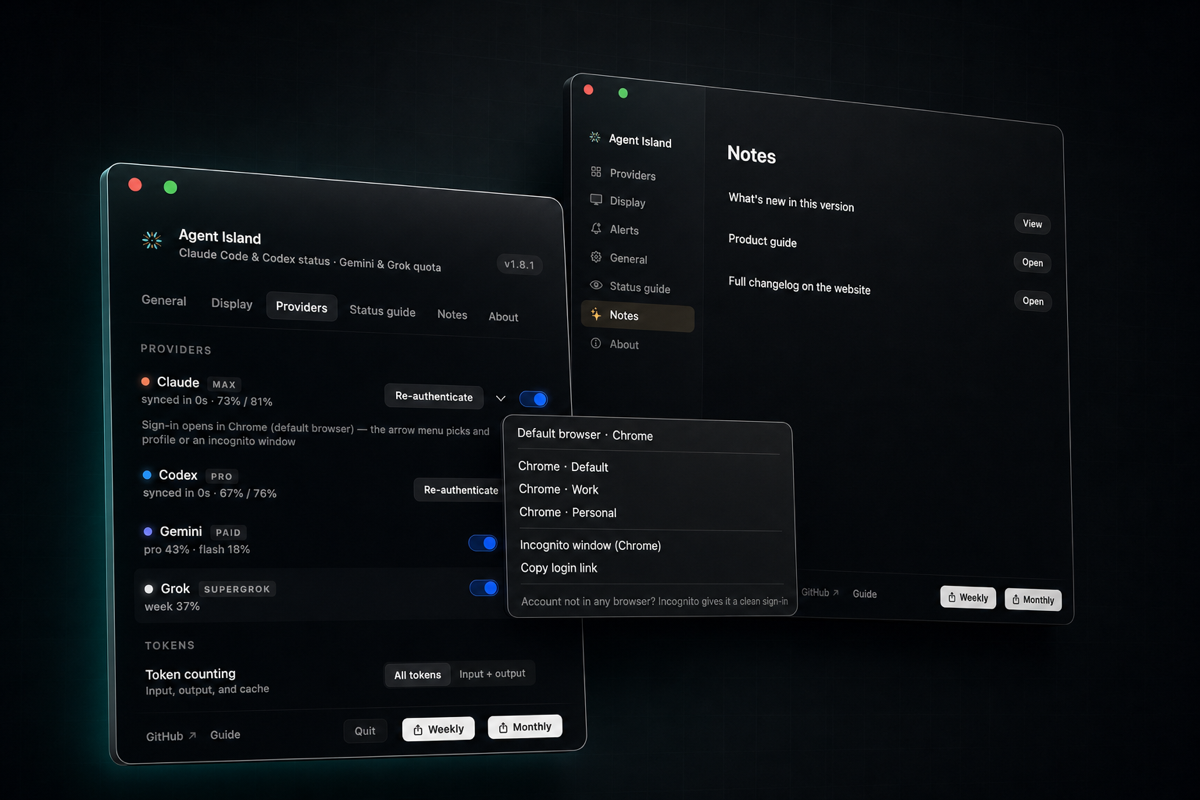Choose Input + output counting option
Viewport: 1200px width, 800px height.
coord(492,674)
